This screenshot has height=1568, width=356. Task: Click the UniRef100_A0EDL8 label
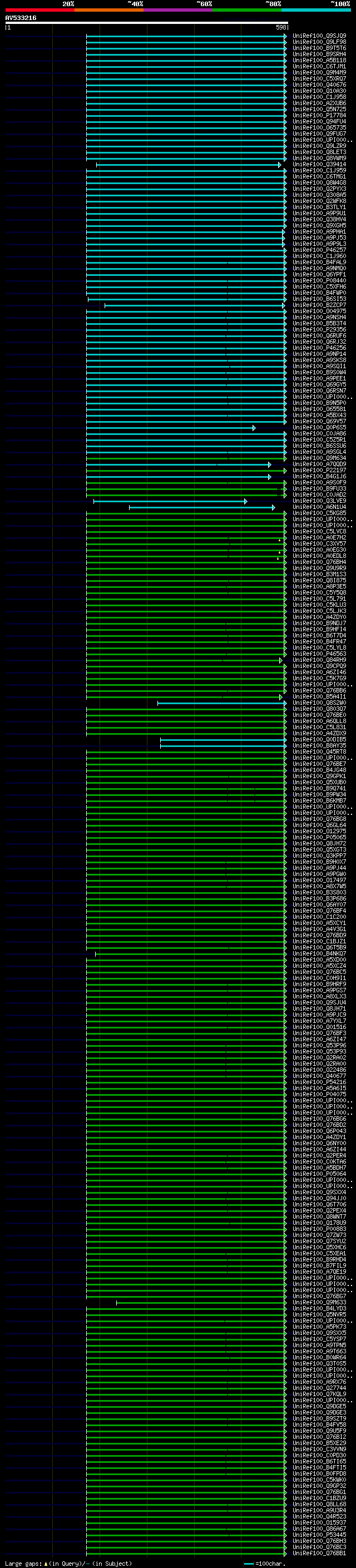click(x=319, y=556)
